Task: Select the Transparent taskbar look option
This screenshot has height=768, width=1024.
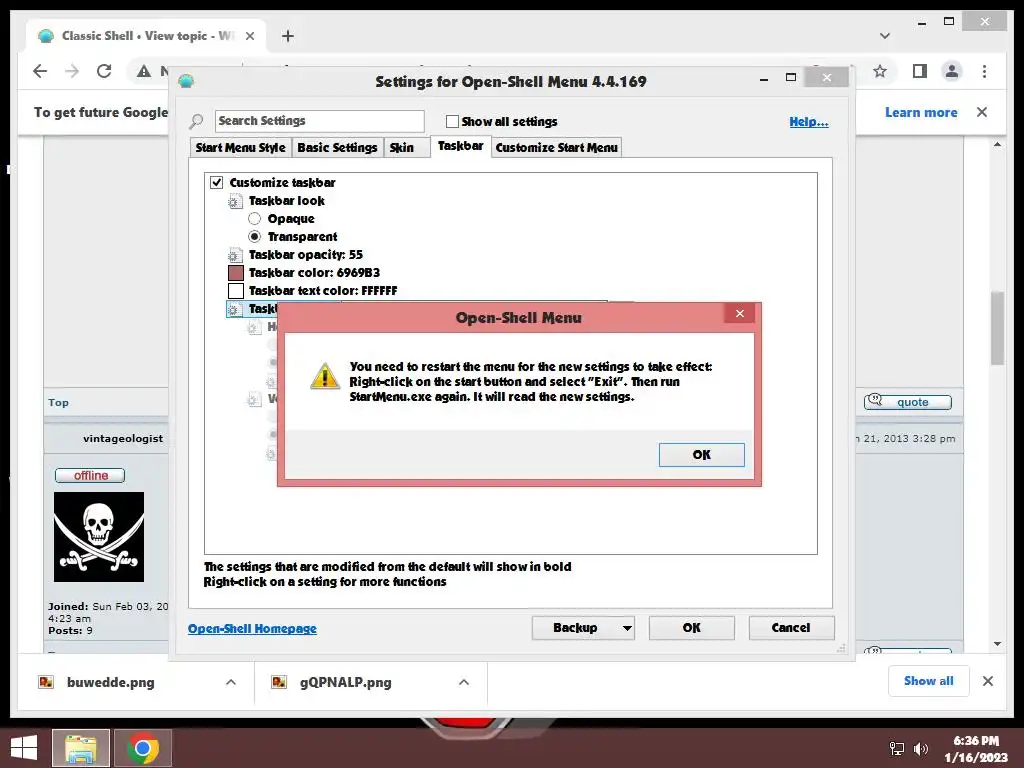Action: click(255, 236)
